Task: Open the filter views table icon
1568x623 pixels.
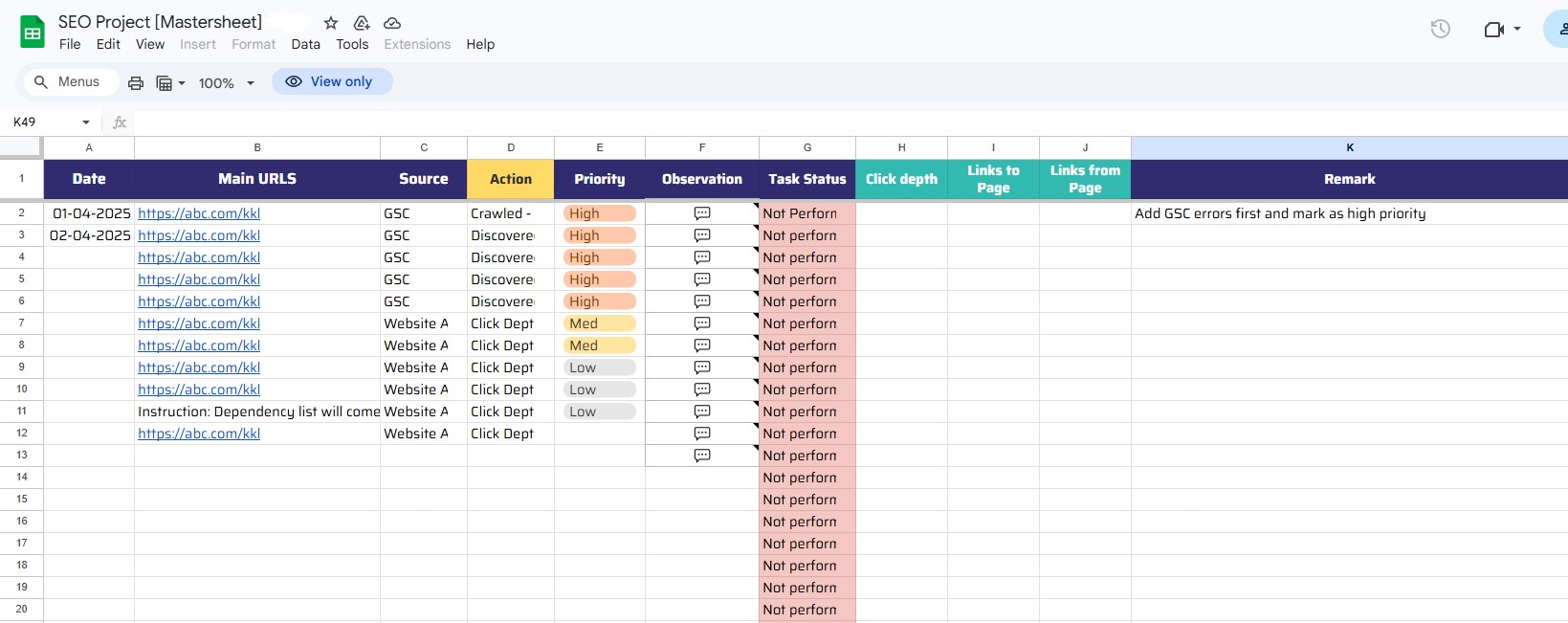Action: click(x=165, y=83)
